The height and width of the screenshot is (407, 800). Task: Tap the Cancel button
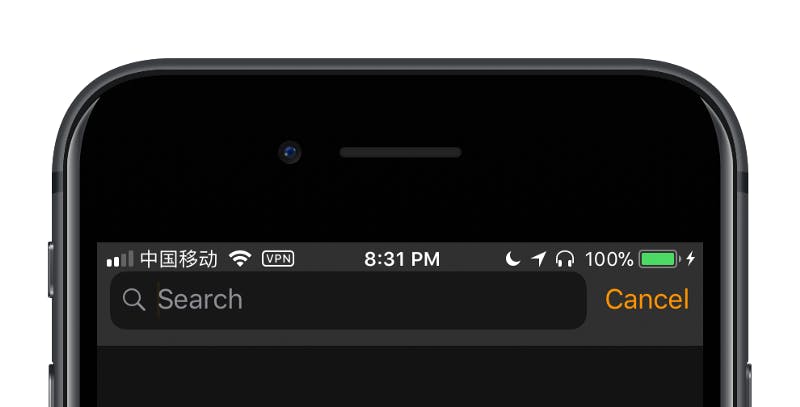tap(647, 299)
